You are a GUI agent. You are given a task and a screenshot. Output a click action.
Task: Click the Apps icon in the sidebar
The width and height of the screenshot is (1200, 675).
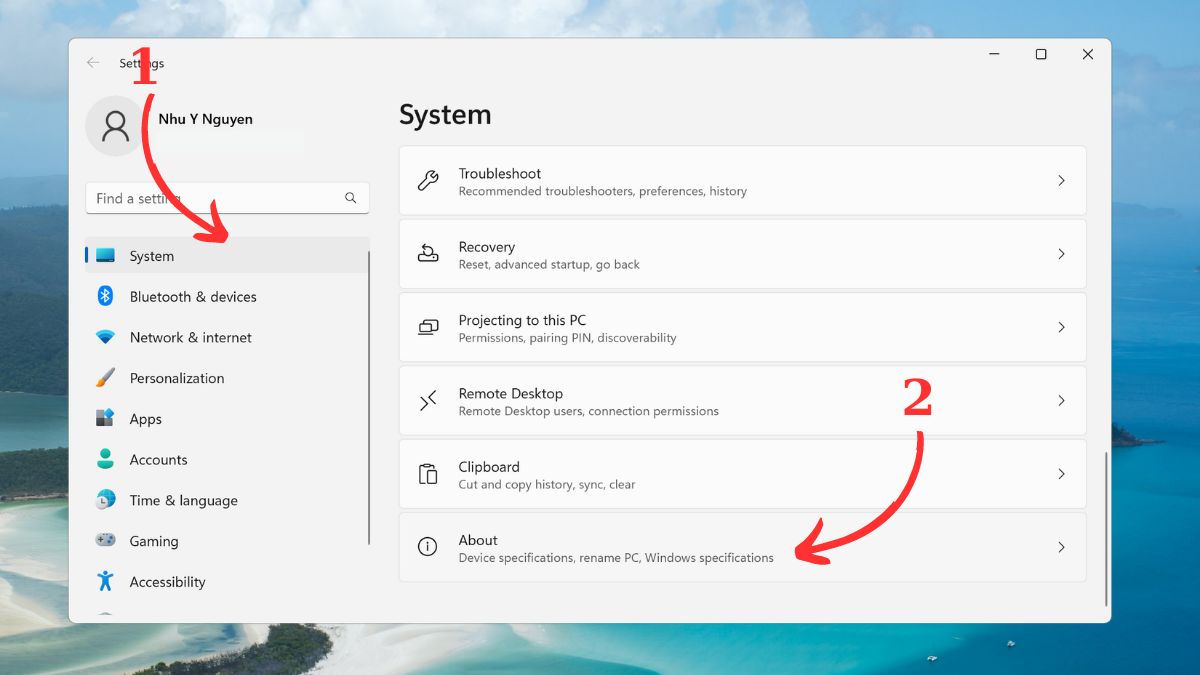tap(105, 419)
